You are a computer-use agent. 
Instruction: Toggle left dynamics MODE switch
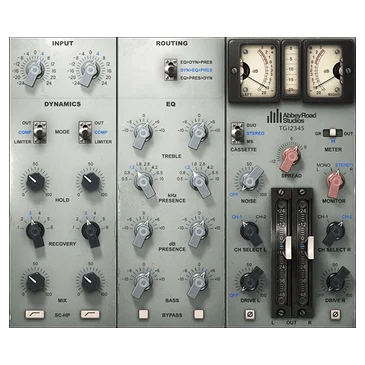coord(40,132)
